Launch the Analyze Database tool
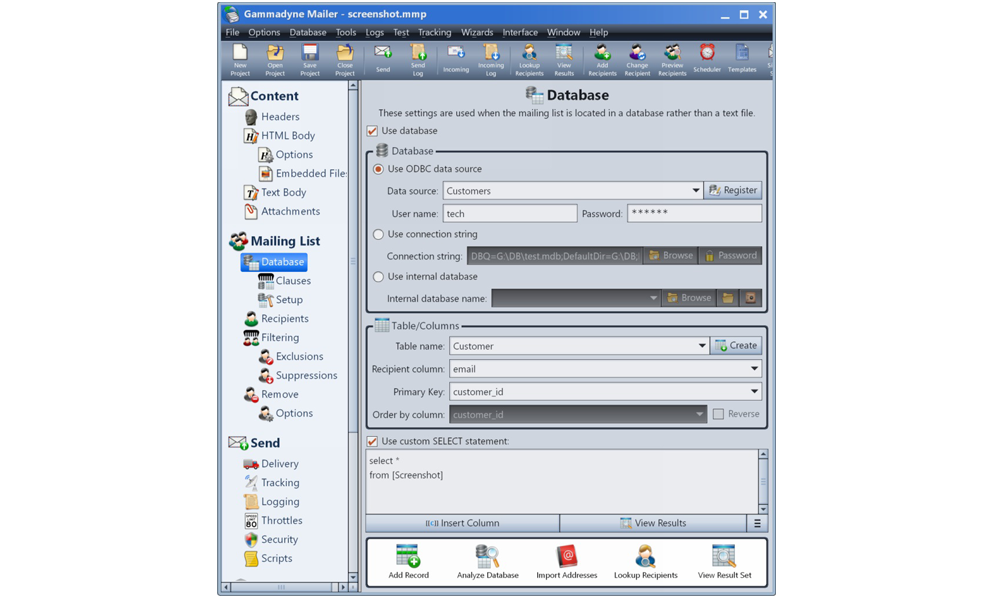Viewport: 1000px width, 600px height. [x=487, y=561]
